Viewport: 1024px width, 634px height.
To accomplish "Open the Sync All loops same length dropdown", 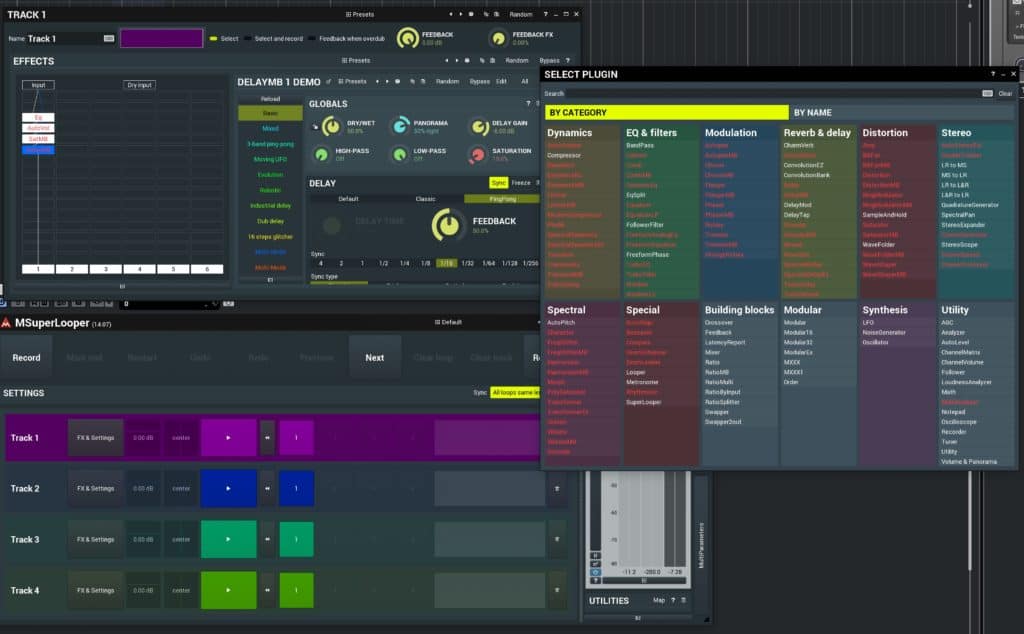I will [515, 392].
